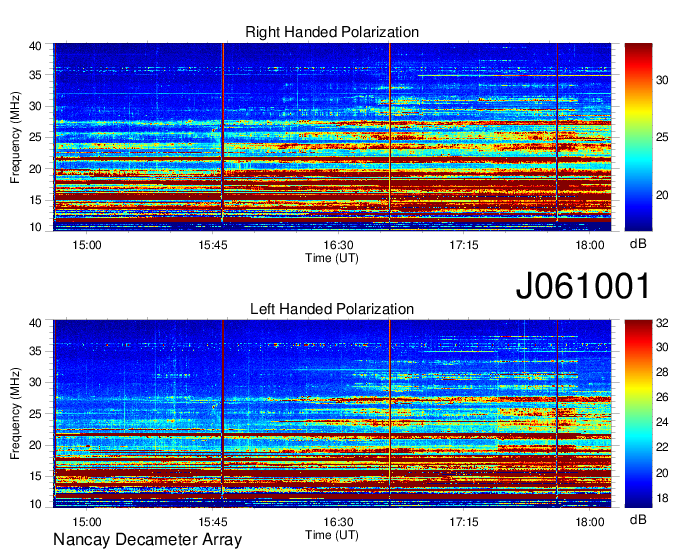Image resolution: width=680 pixels, height=552 pixels.
Task: Click the 16:30 tick label under left-handed plot
Action: pos(338,522)
